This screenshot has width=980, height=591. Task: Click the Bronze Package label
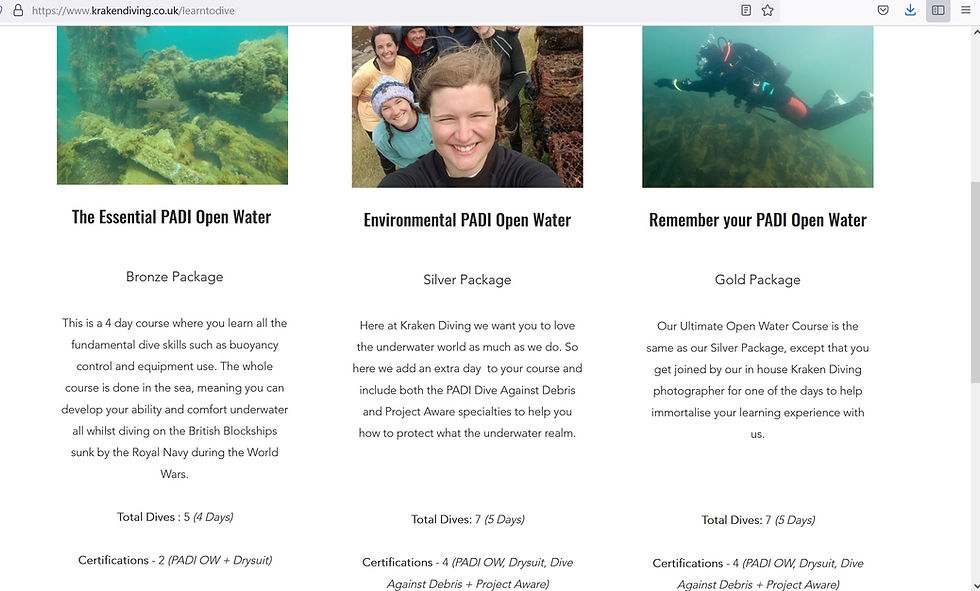[174, 277]
